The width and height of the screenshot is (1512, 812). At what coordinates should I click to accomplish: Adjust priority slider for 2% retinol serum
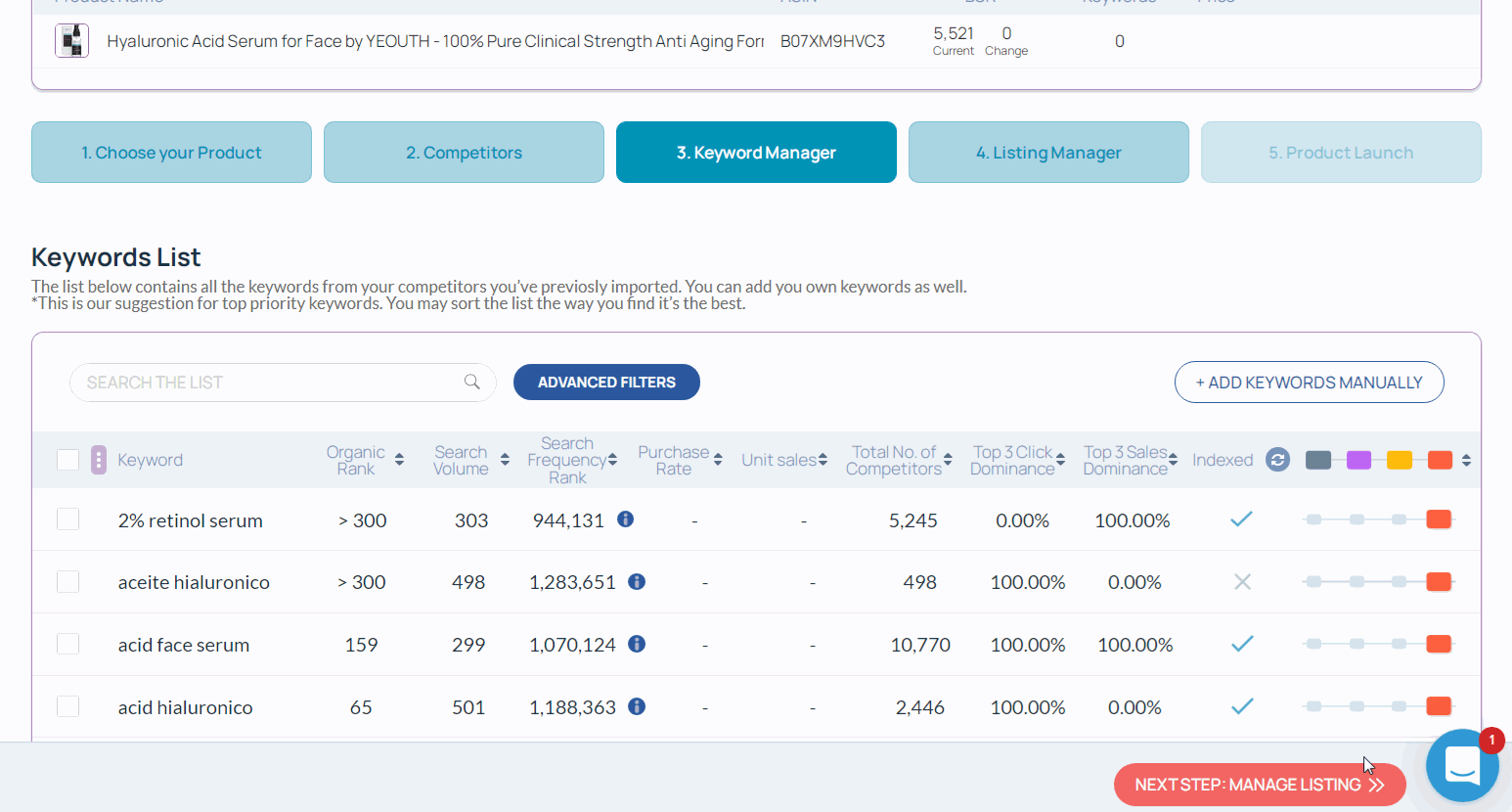click(x=1378, y=519)
